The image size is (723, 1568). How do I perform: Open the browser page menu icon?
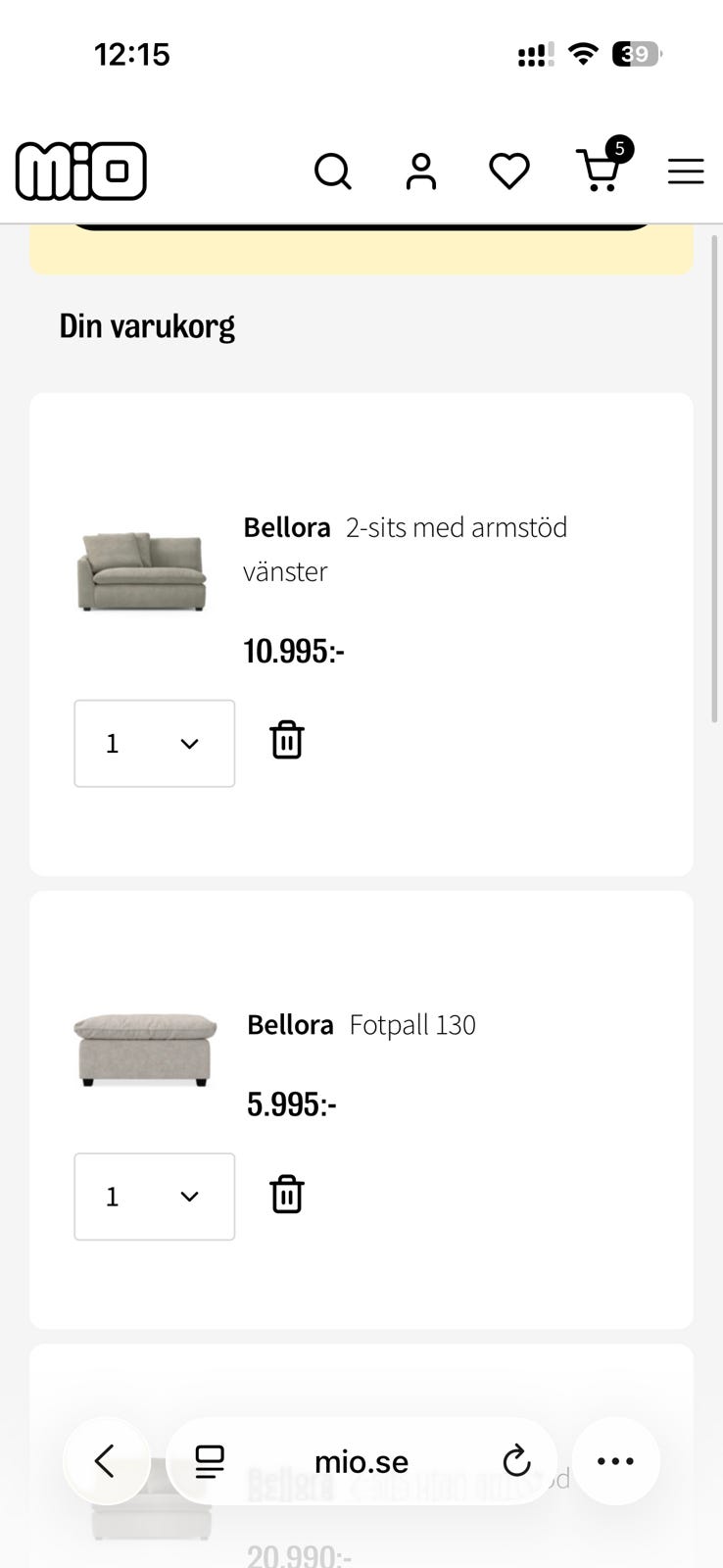[x=210, y=1461]
